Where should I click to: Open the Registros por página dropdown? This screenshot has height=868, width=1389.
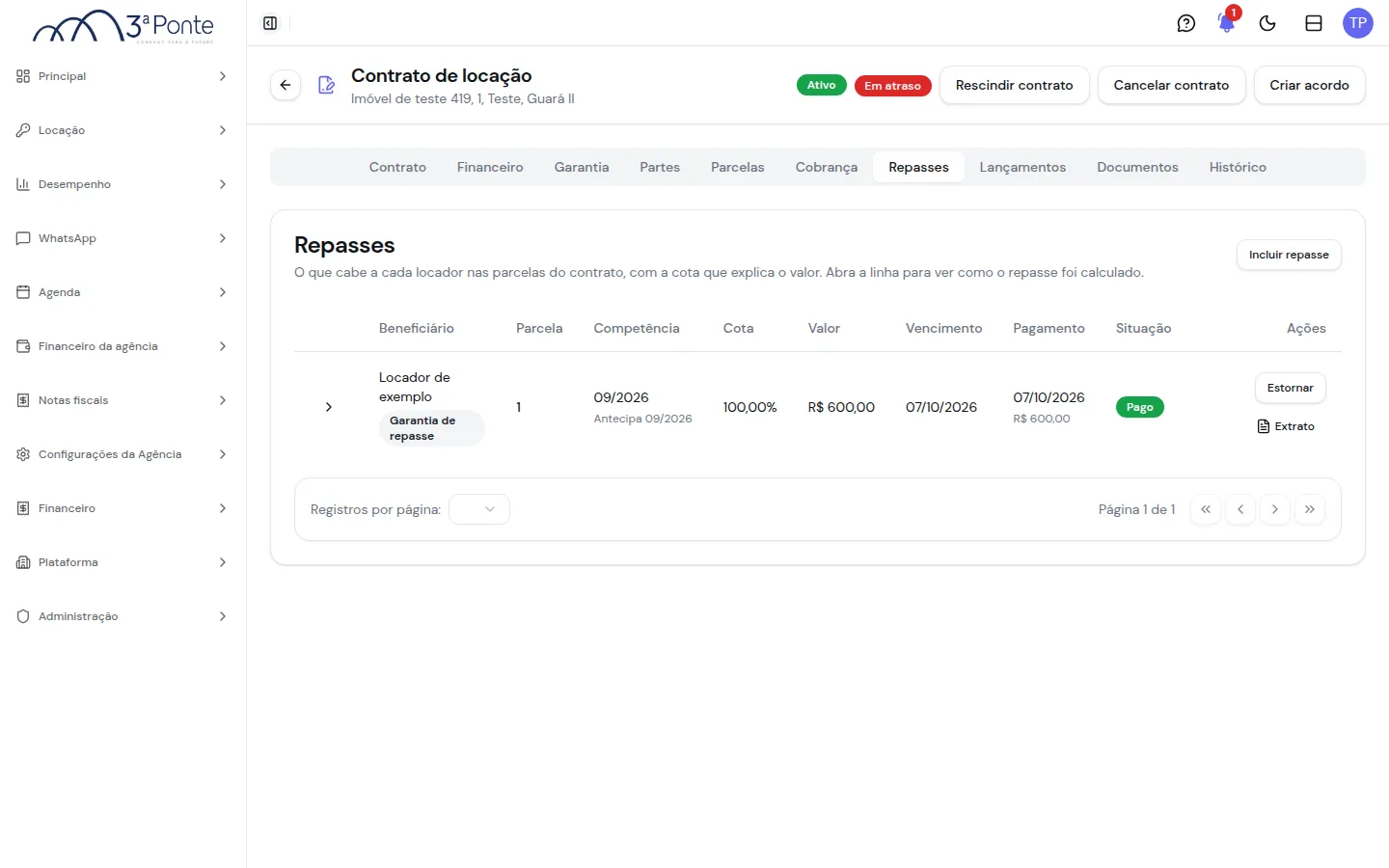pos(479,509)
